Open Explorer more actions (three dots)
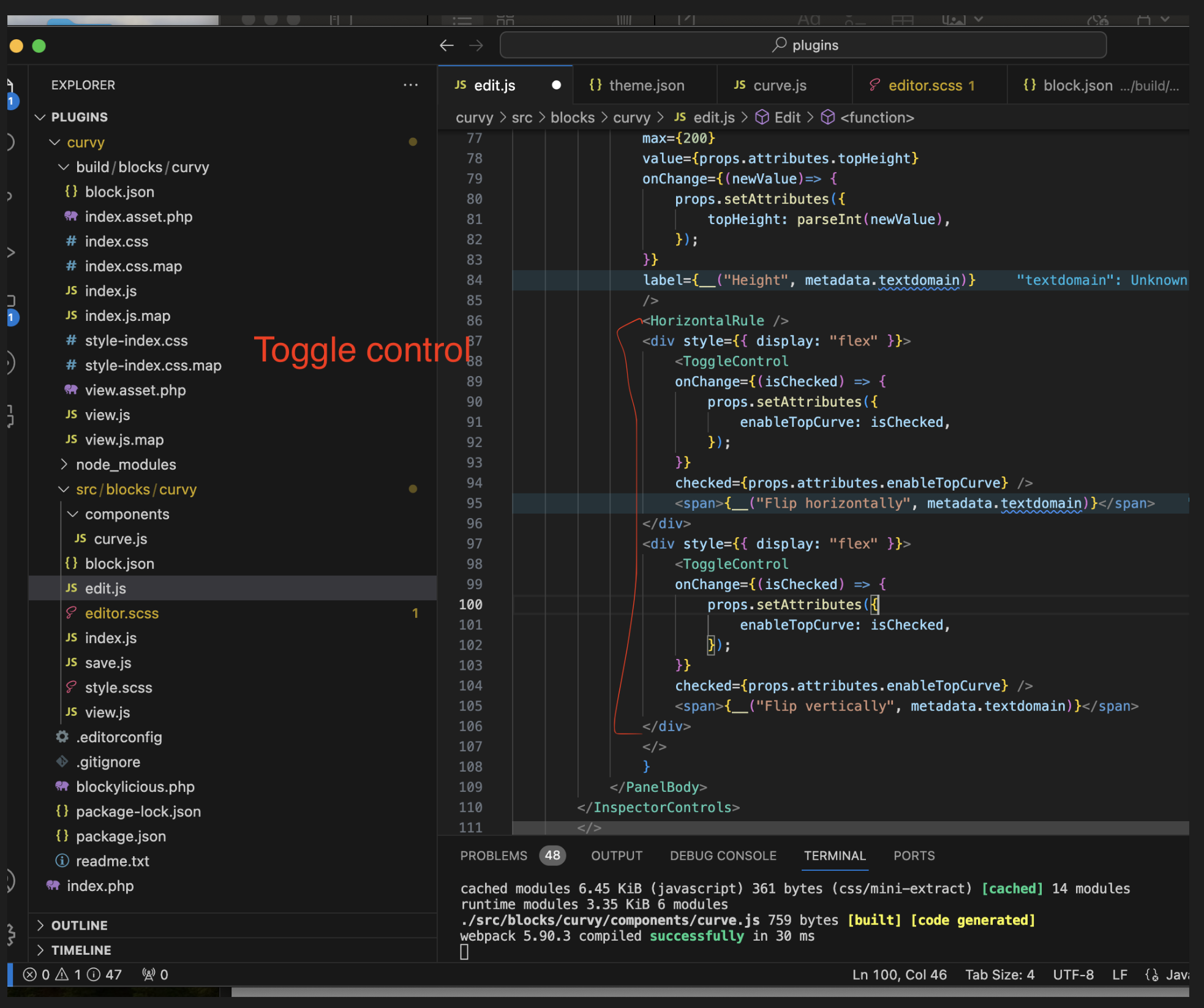 [x=411, y=85]
